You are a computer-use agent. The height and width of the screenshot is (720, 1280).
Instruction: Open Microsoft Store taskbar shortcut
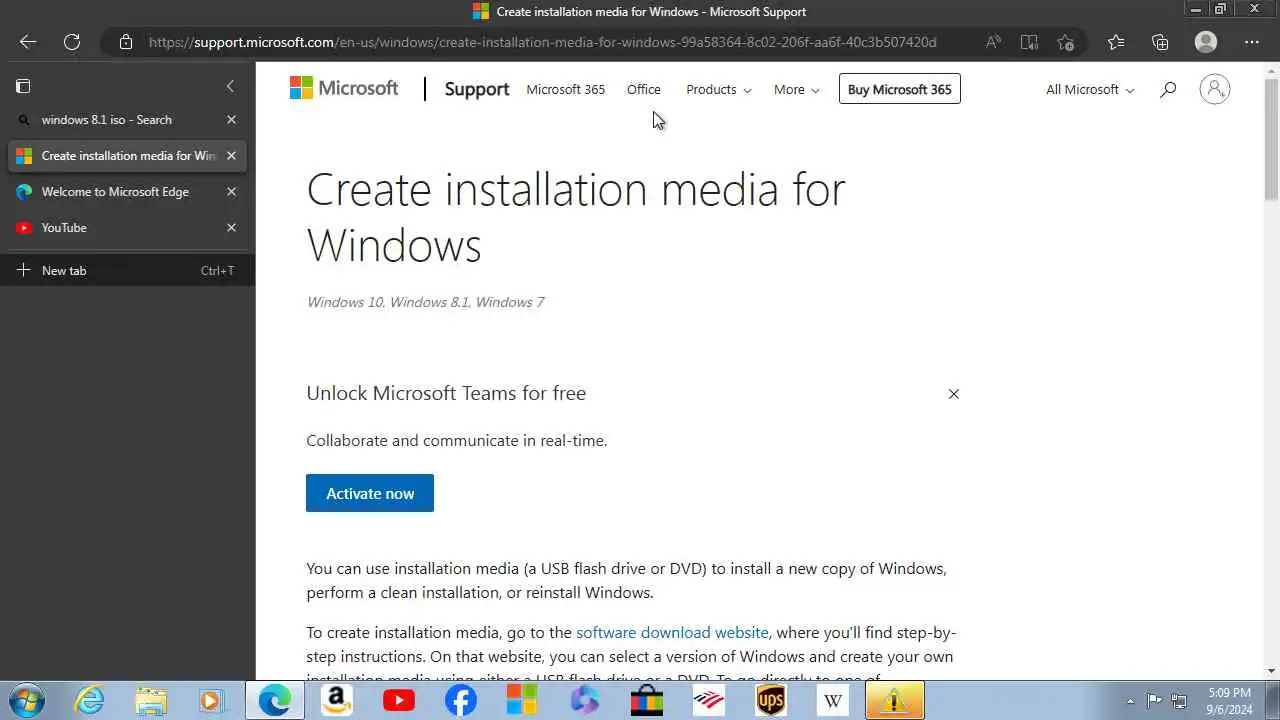point(646,700)
